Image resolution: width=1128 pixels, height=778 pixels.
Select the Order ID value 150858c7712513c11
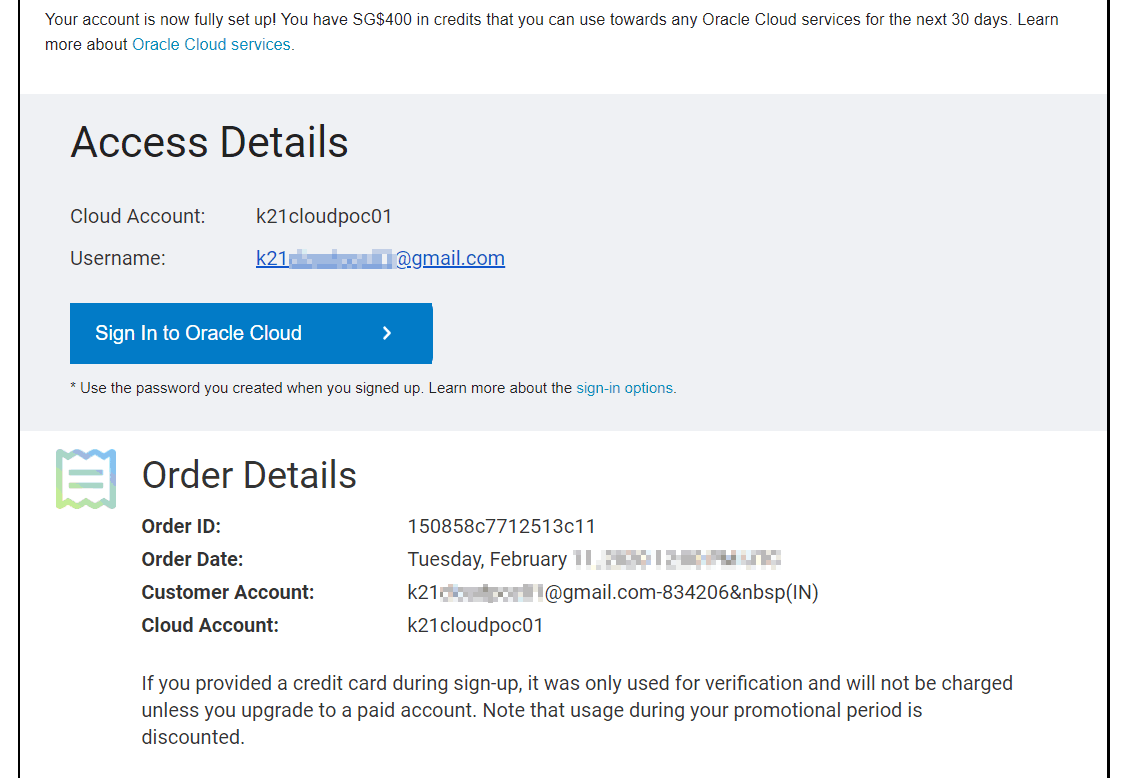[501, 526]
